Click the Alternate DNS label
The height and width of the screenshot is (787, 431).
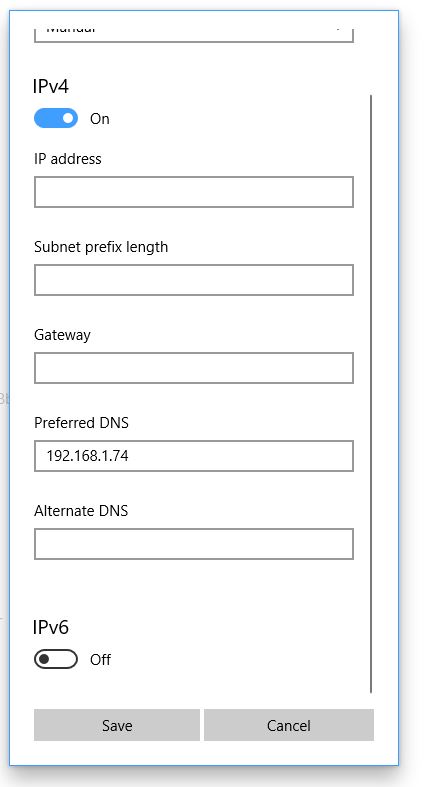click(x=81, y=511)
